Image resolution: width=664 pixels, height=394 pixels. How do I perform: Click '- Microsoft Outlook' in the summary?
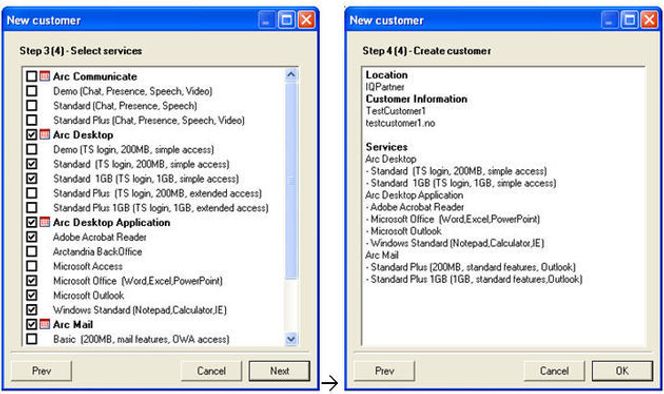pos(403,231)
